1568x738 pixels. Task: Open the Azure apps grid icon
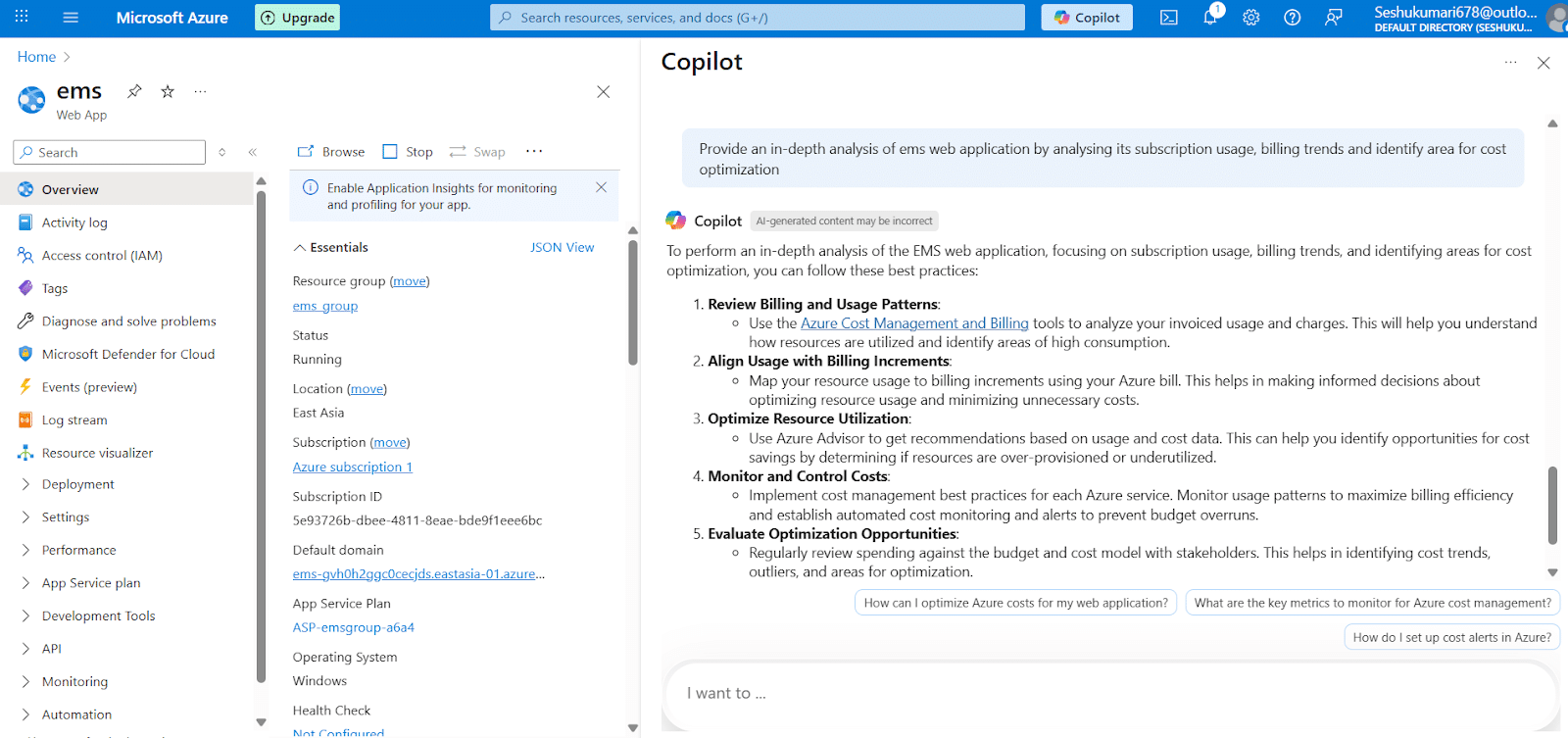[x=22, y=17]
